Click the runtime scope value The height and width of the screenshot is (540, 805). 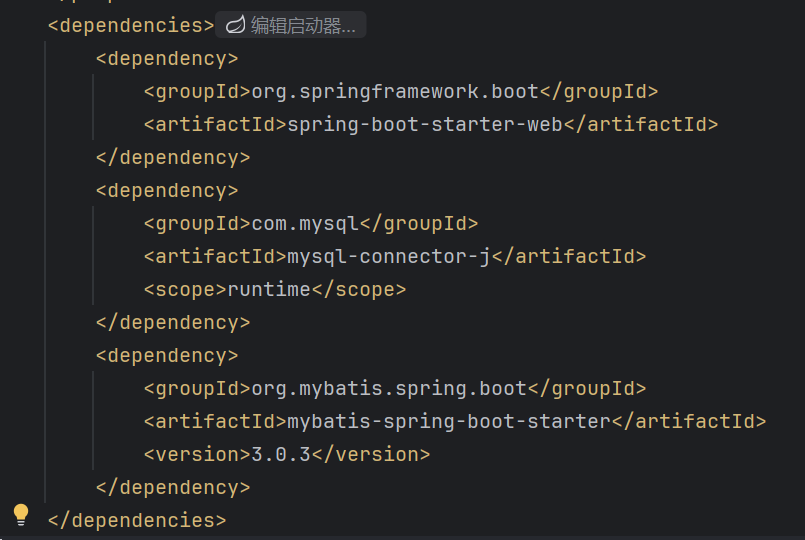point(269,290)
